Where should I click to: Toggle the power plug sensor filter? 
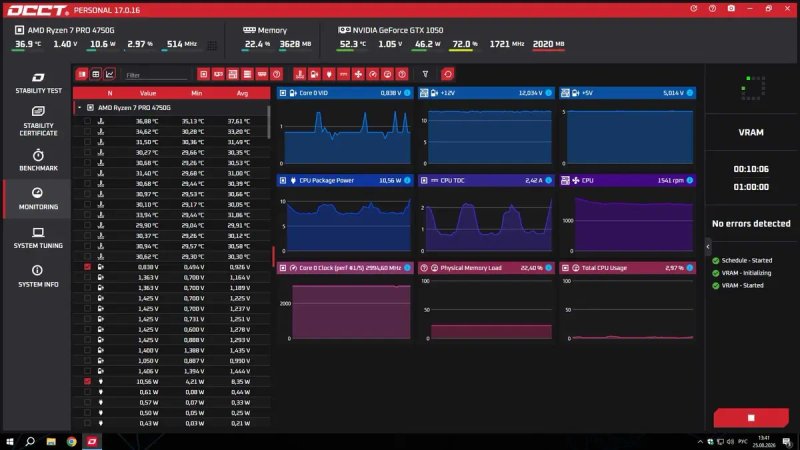point(329,74)
